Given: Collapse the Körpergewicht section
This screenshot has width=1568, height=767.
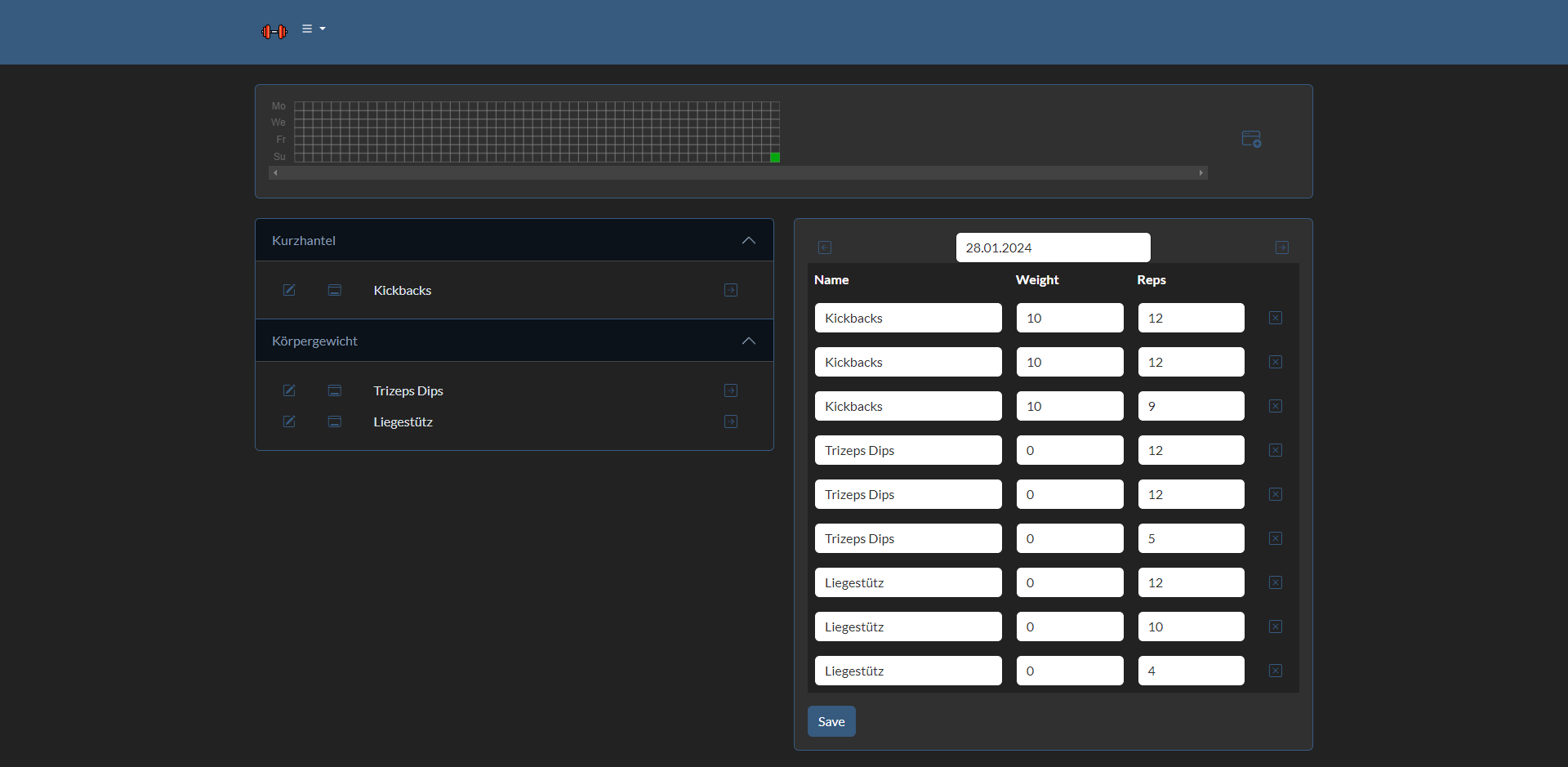Looking at the screenshot, I should [x=748, y=341].
